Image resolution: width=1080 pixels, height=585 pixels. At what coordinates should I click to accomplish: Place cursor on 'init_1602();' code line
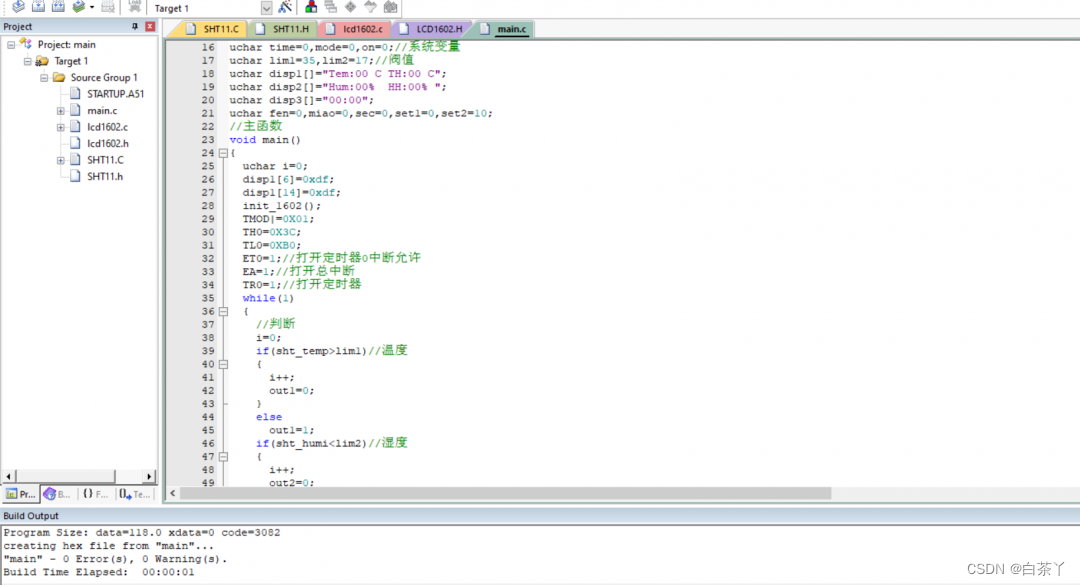coord(282,206)
